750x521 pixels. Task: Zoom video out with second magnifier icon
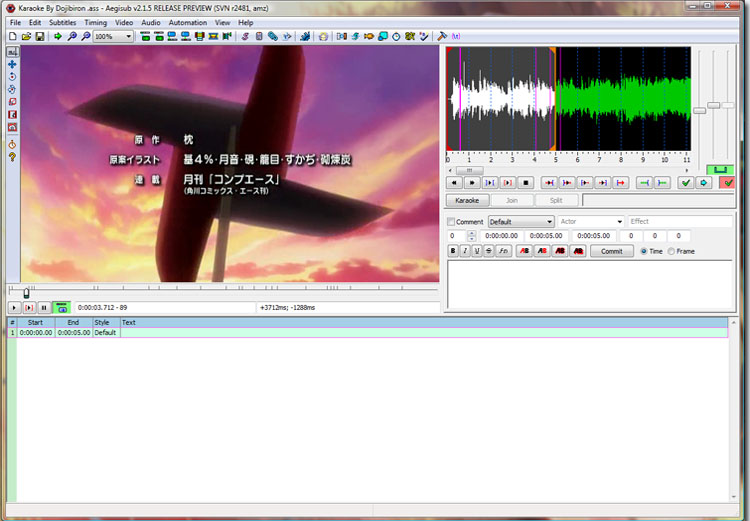(x=86, y=36)
